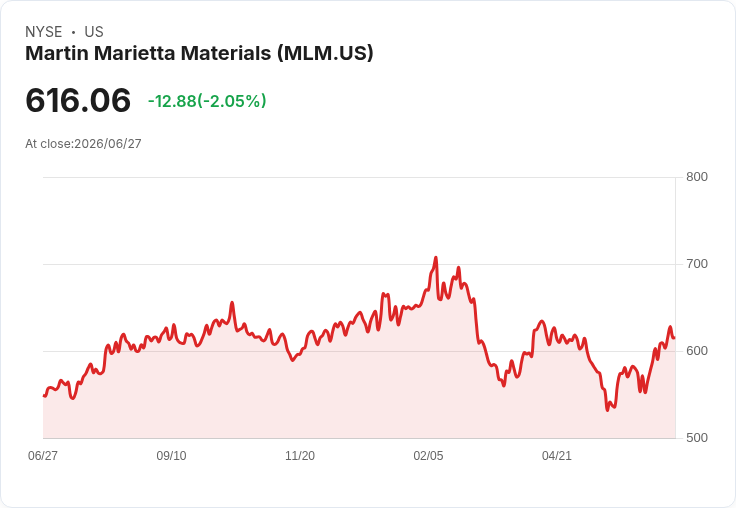This screenshot has width=736, height=508.
Task: Click the 800 y-axis label
Action: 697,177
